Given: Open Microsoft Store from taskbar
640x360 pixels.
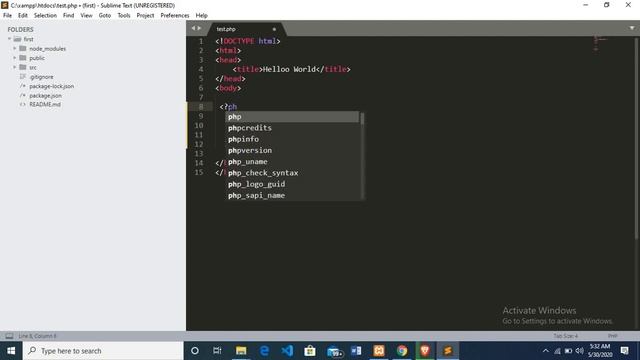Looking at the screenshot, I should pos(310,351).
